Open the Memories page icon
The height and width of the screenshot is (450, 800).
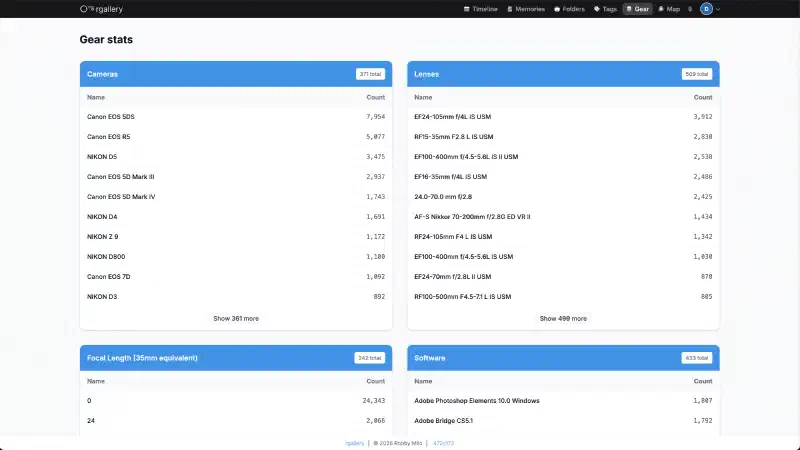511,9
